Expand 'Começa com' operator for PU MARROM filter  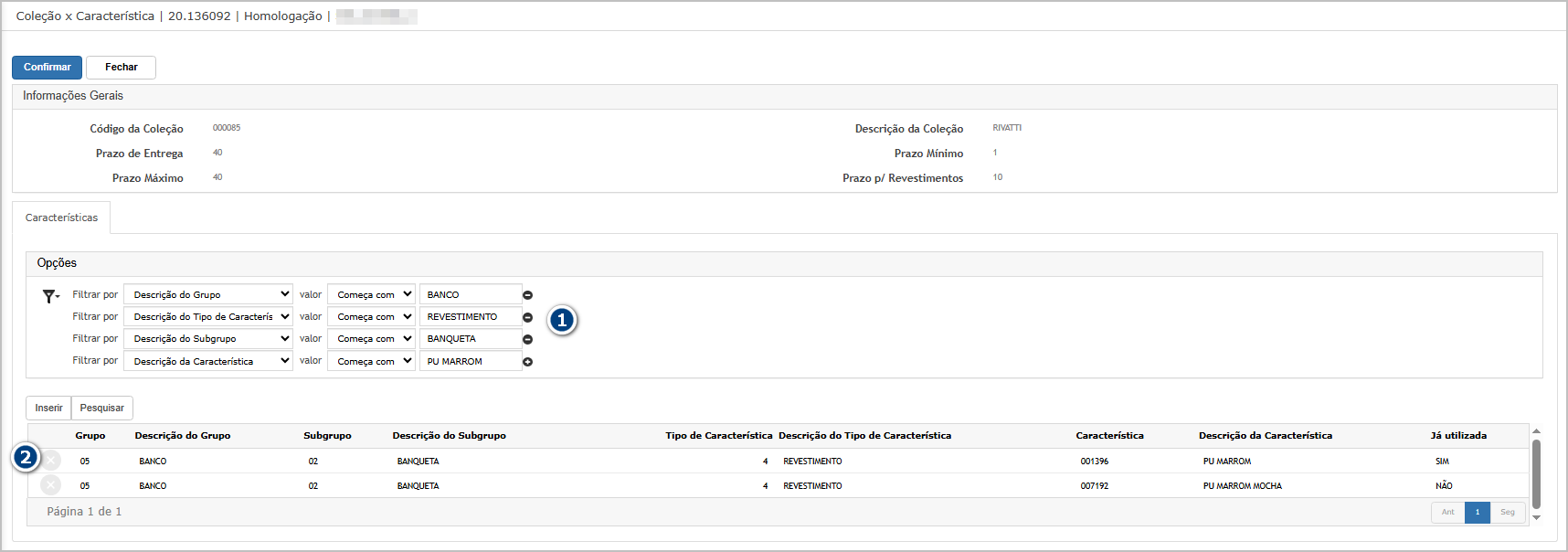[371, 361]
